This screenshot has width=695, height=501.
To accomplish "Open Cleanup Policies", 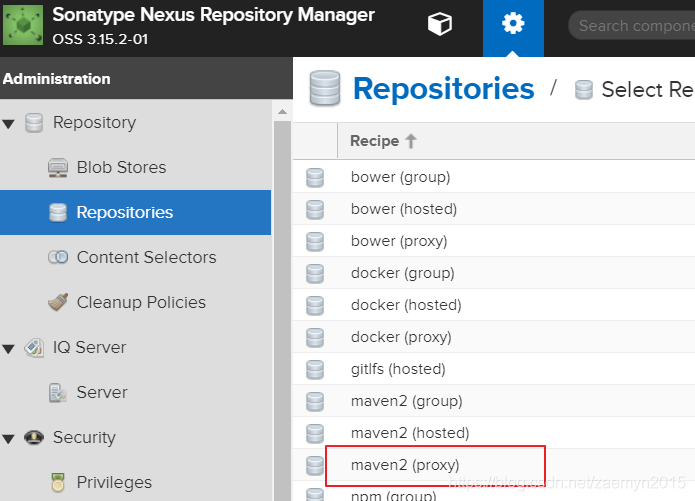I will tap(141, 302).
